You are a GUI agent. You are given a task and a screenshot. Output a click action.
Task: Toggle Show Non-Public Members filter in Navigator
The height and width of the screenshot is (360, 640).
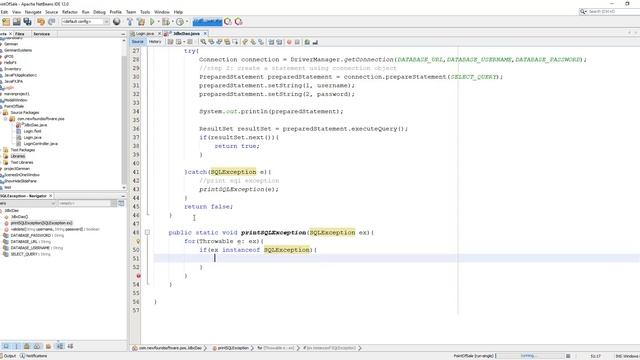38,346
